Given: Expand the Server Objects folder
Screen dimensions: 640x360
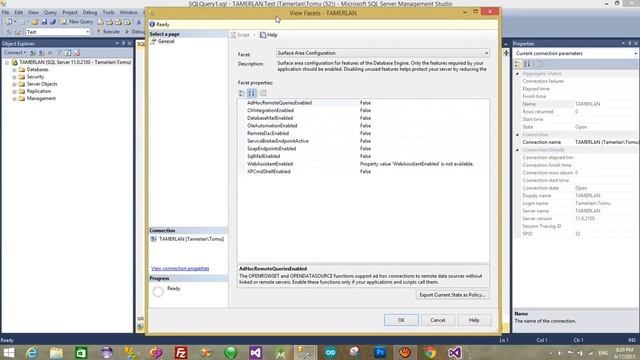Looking at the screenshot, I should point(14,84).
